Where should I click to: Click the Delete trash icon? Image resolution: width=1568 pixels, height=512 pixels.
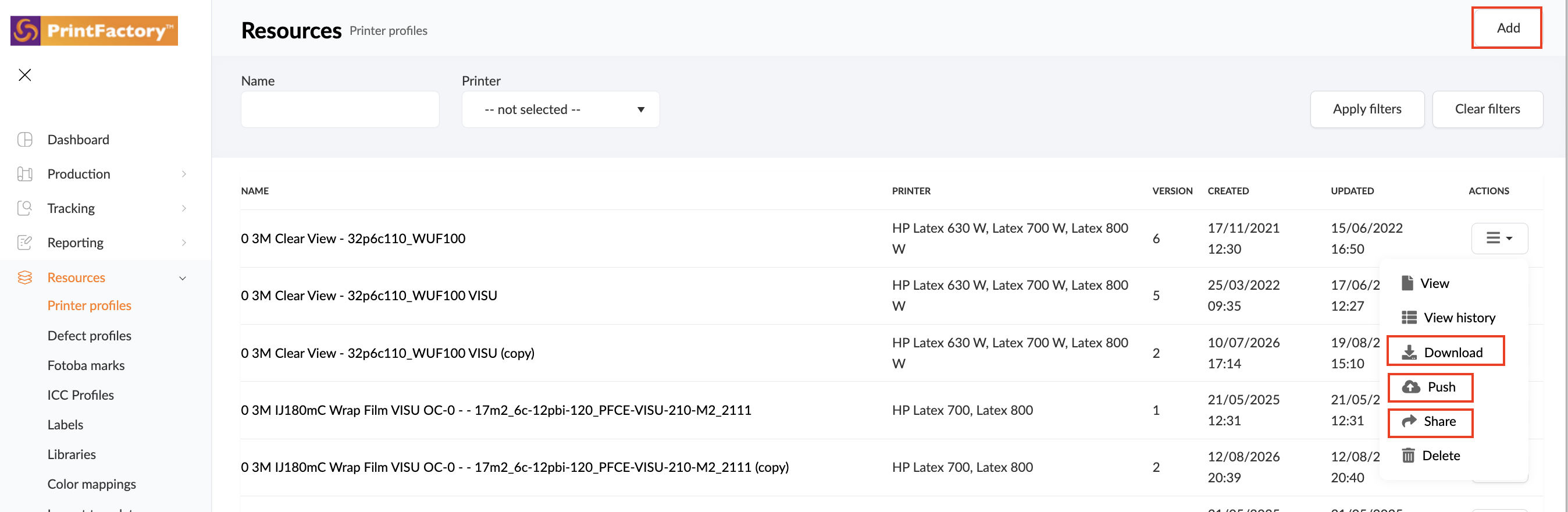click(x=1409, y=456)
